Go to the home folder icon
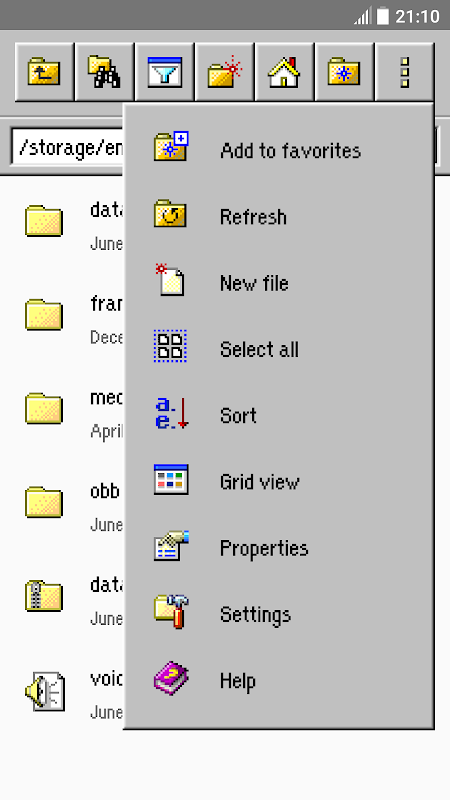The width and height of the screenshot is (450, 800). [x=284, y=72]
